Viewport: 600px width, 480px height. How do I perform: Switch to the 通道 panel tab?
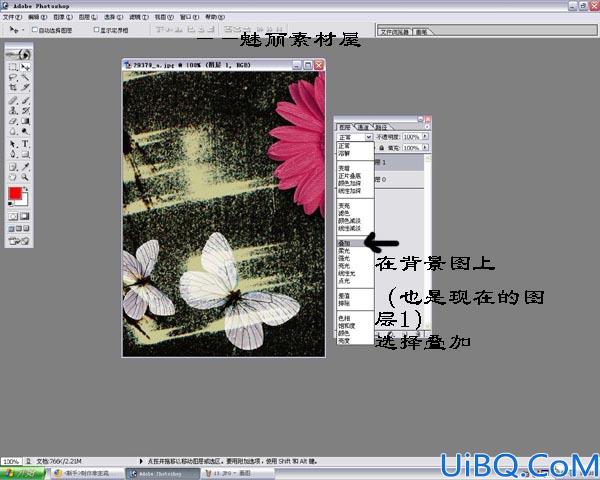click(x=363, y=127)
